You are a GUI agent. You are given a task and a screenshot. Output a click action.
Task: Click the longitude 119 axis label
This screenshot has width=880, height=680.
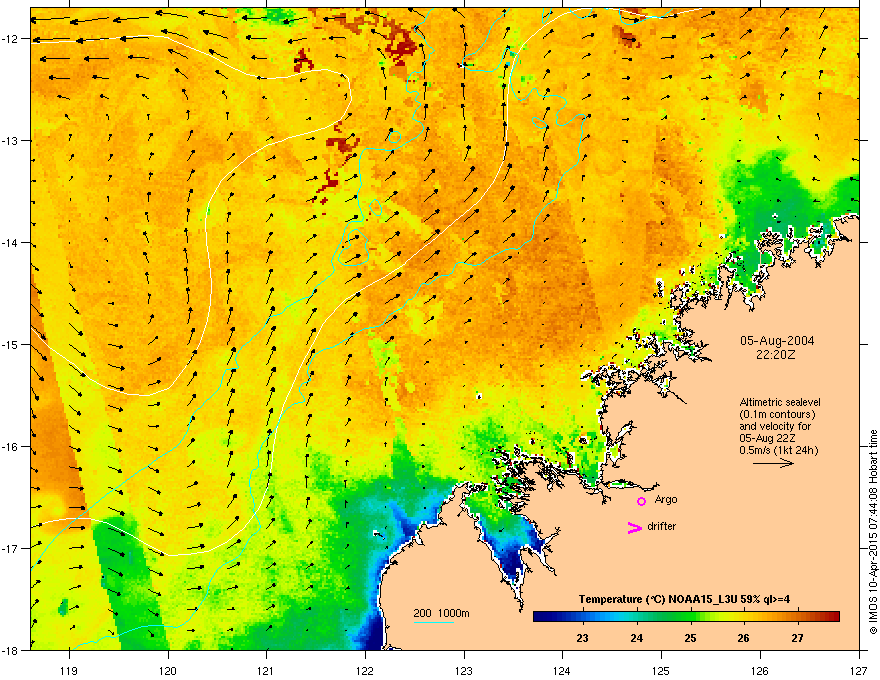click(70, 670)
